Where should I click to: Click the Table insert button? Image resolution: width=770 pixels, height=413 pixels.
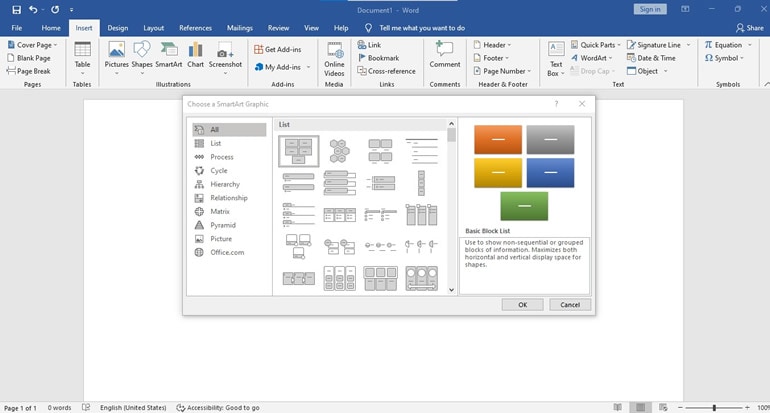pos(82,58)
